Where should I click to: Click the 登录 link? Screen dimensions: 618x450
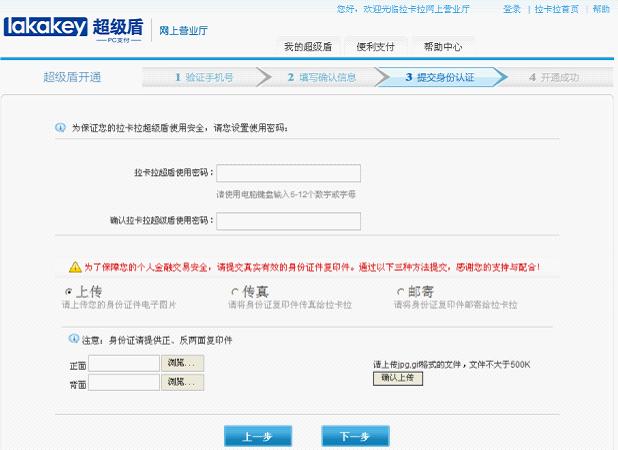512,9
